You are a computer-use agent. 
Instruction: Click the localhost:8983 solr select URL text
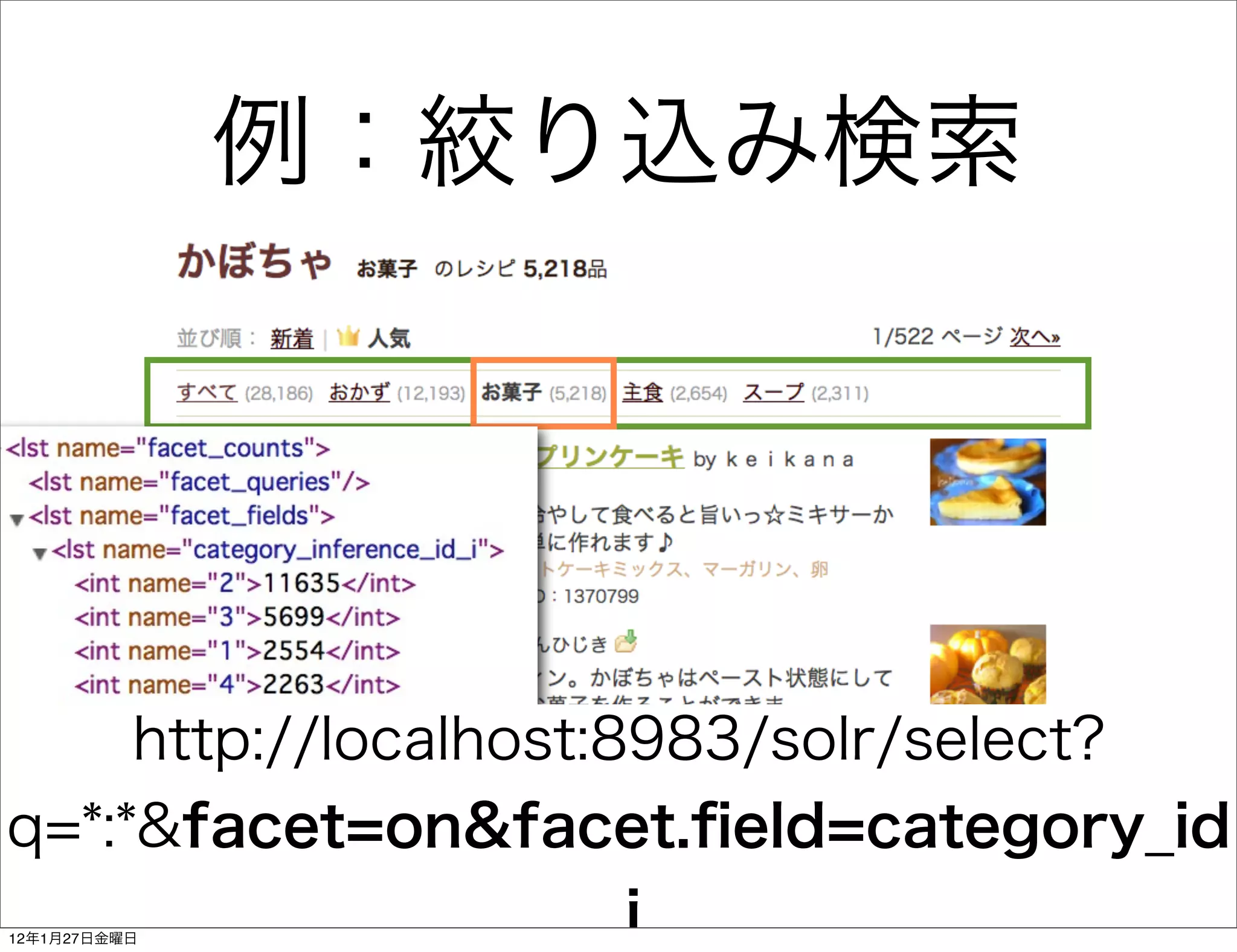tap(618, 739)
